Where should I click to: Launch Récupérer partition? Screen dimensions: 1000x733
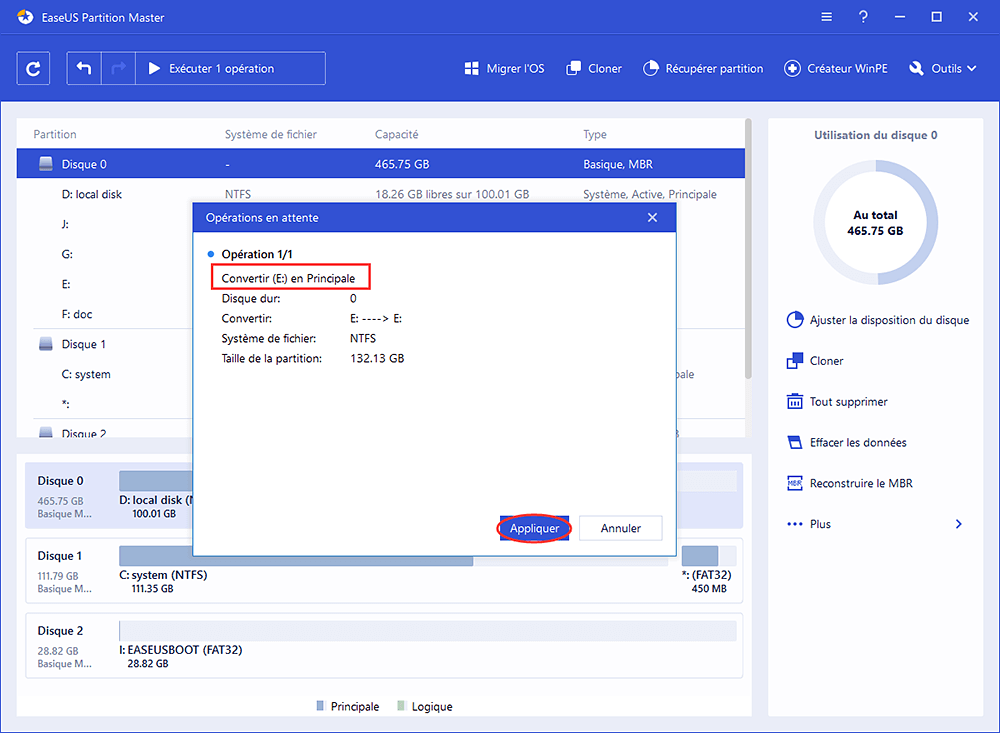pyautogui.click(x=703, y=68)
